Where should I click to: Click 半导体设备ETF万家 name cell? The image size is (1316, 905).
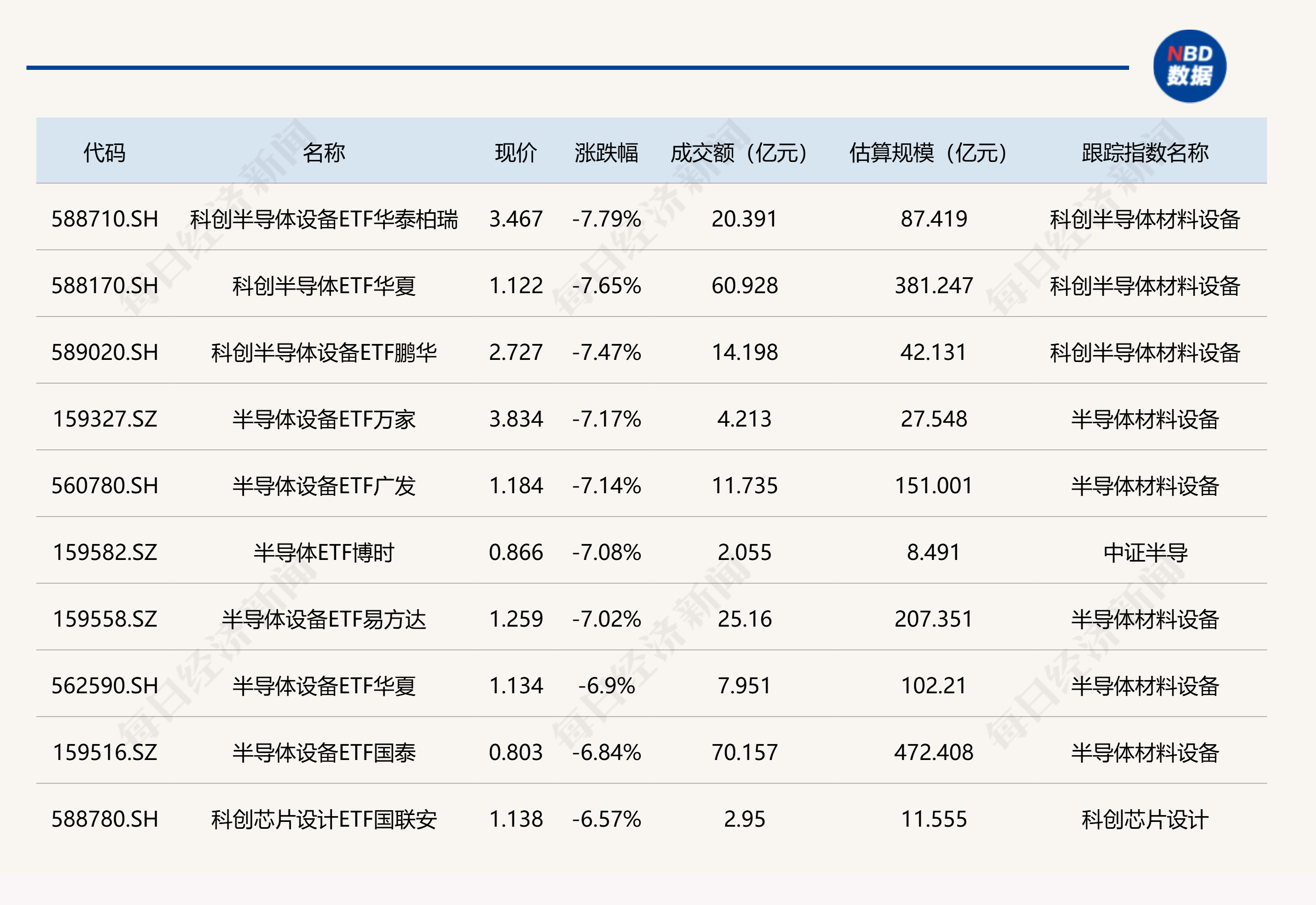[x=324, y=419]
